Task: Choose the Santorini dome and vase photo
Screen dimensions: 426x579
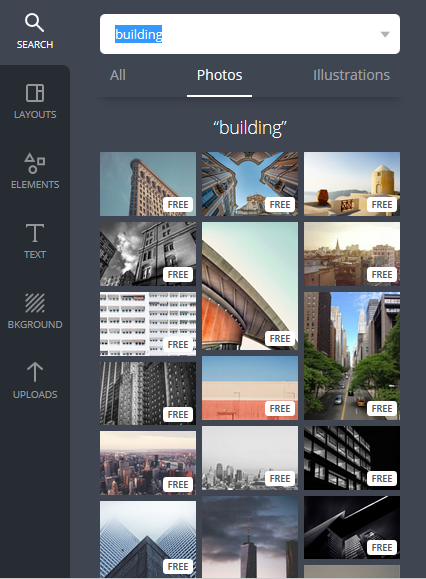Action: click(352, 184)
